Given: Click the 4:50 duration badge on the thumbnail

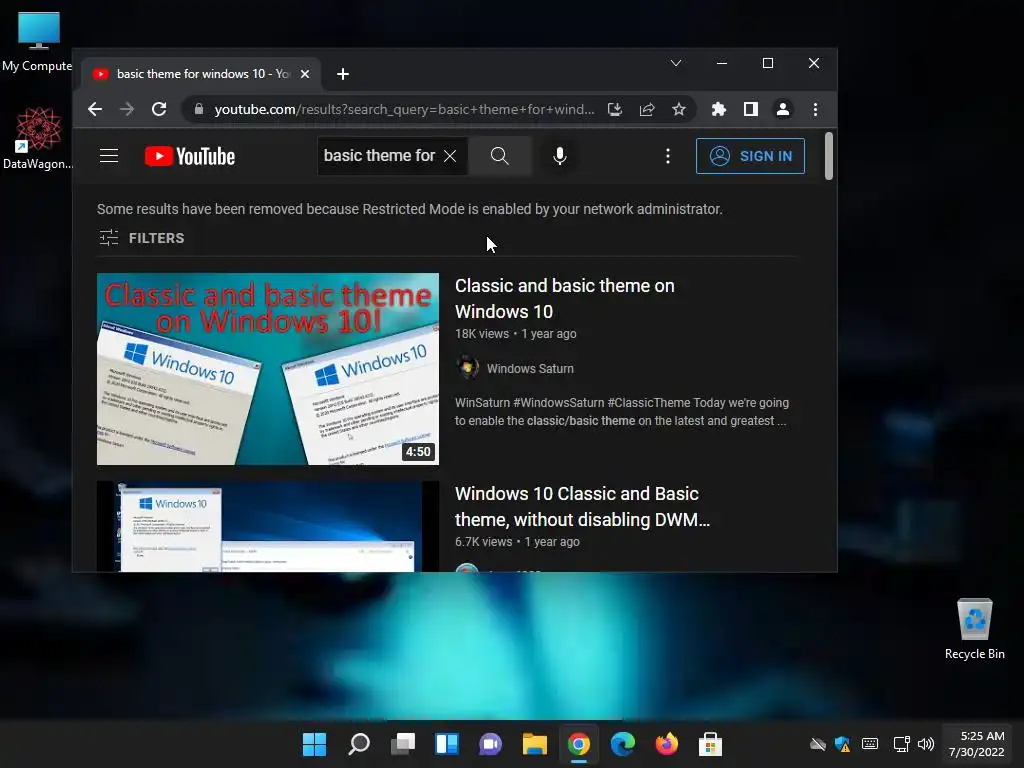Looking at the screenshot, I should click(418, 451).
